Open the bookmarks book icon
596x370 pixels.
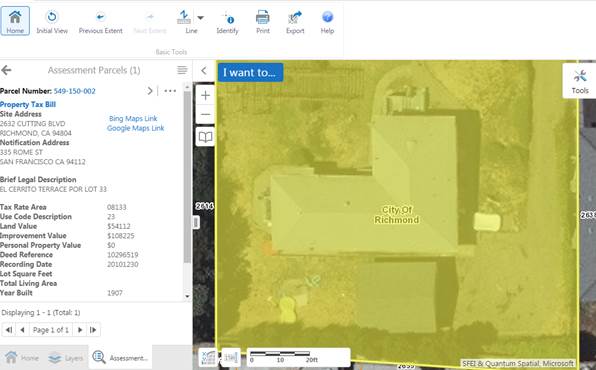coord(205,137)
